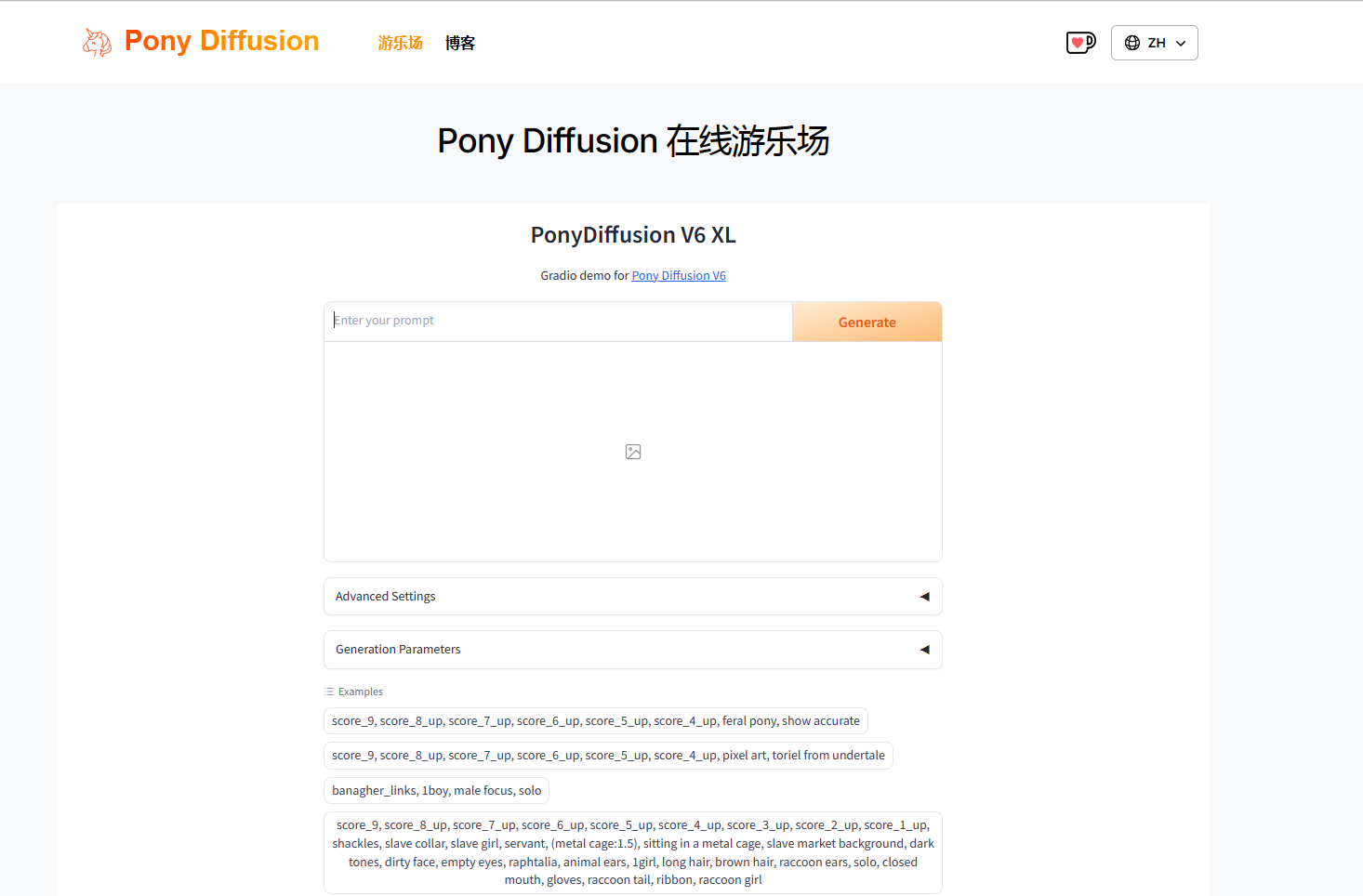Click the coffee cup heart donate icon
The height and width of the screenshot is (896, 1363).
1080,43
